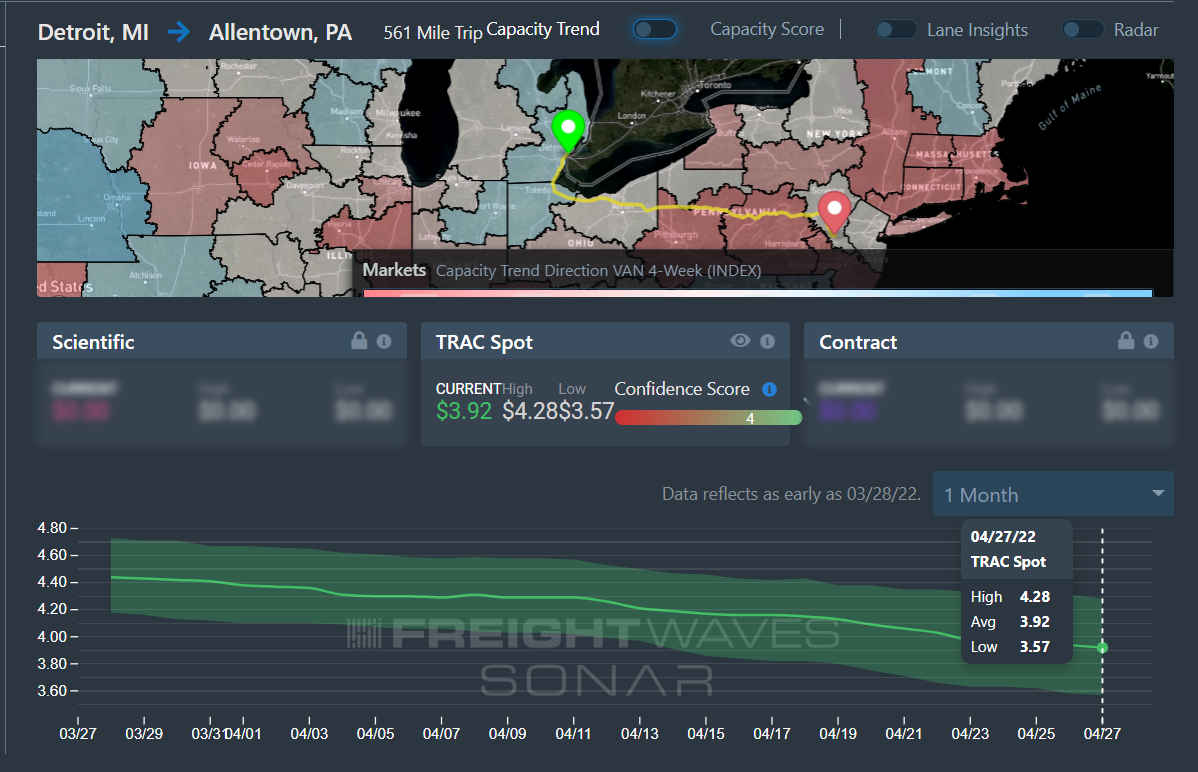This screenshot has height=772, width=1198.
Task: Click the Allentown, PA destination text
Action: pos(280,32)
